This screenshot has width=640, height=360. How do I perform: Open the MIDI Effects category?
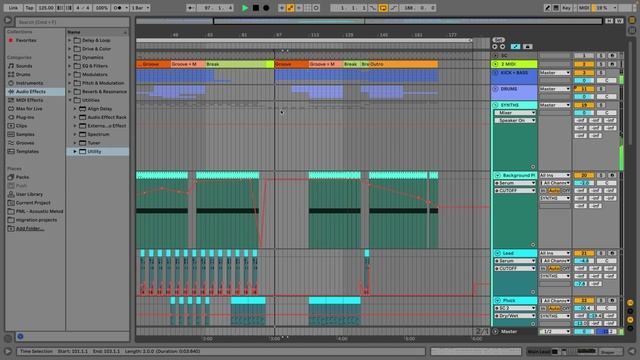(x=29, y=100)
